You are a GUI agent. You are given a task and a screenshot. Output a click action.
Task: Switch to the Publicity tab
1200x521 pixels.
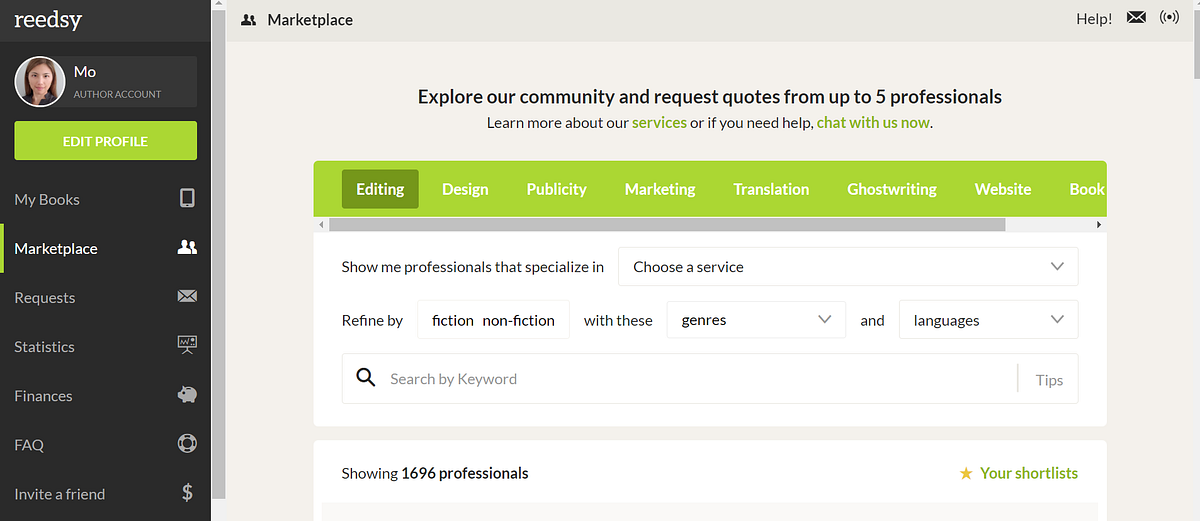[557, 189]
